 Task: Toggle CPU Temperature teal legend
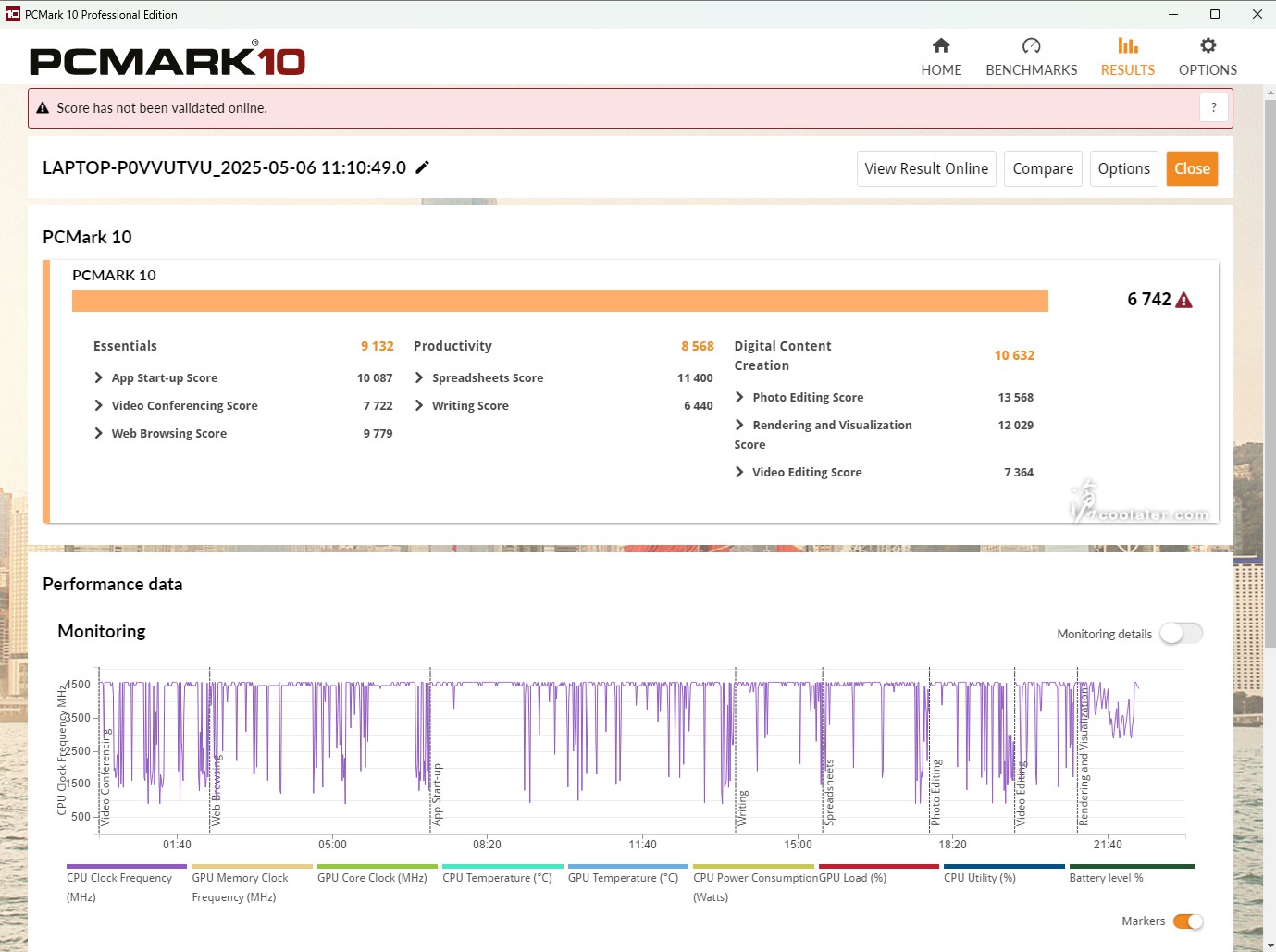pyautogui.click(x=502, y=874)
